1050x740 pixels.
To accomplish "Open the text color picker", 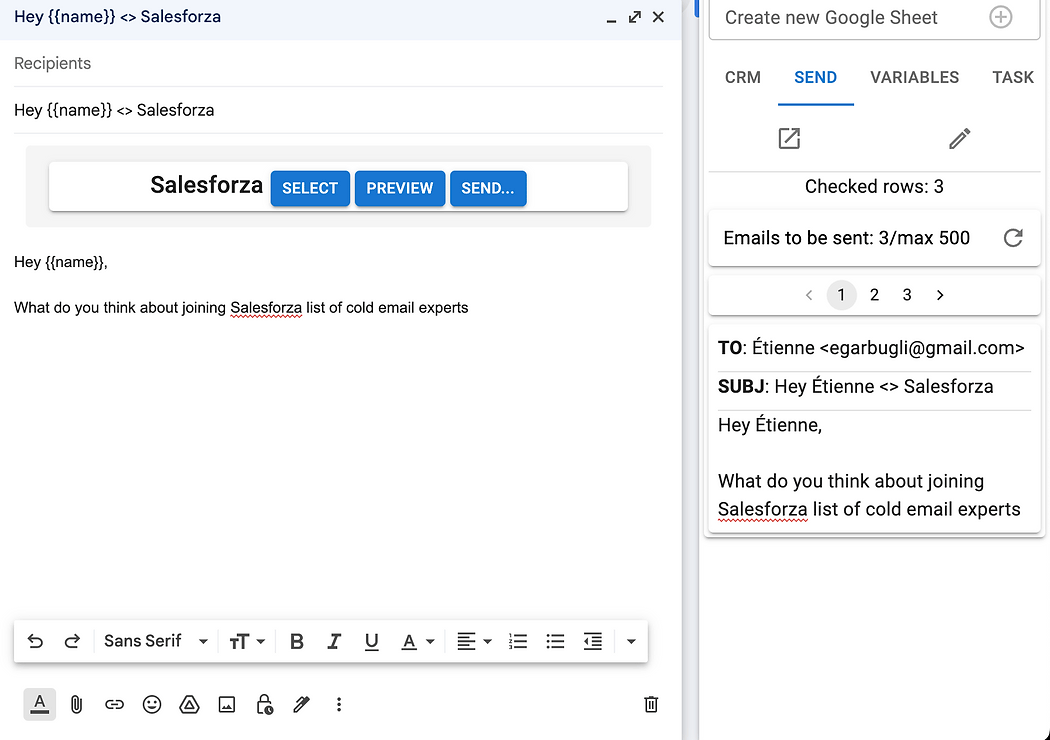I will pos(418,642).
